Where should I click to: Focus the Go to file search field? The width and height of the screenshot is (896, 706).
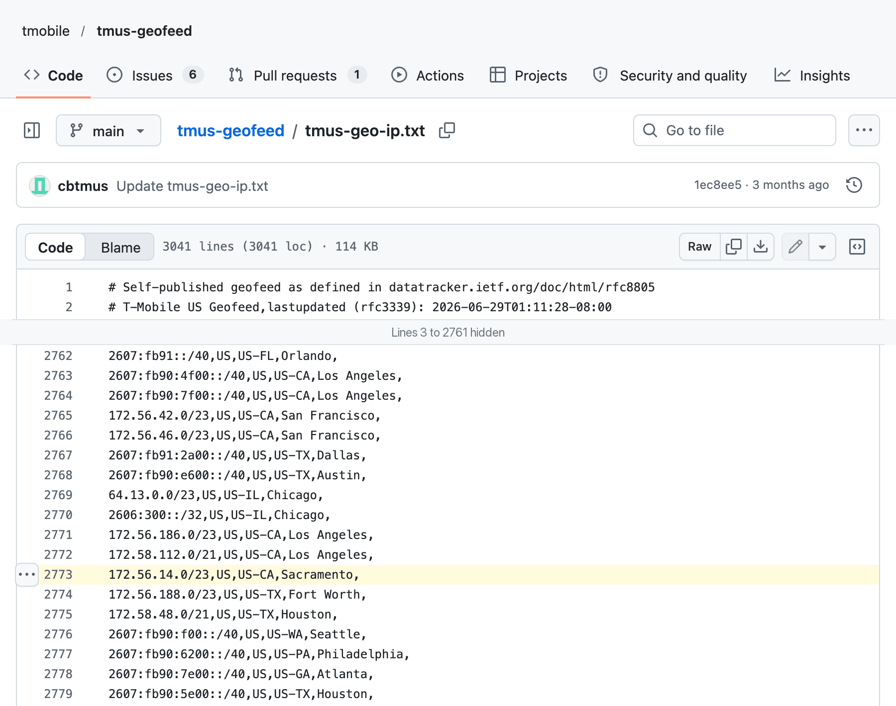tap(734, 130)
